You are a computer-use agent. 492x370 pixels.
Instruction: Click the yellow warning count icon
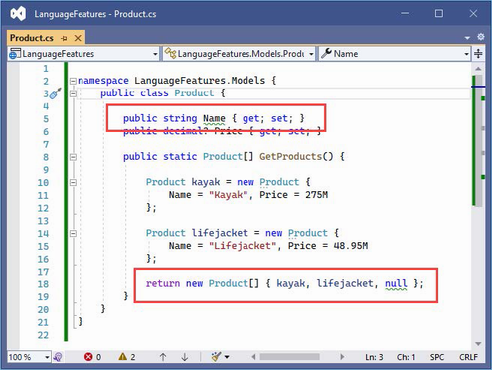pyautogui.click(x=123, y=357)
